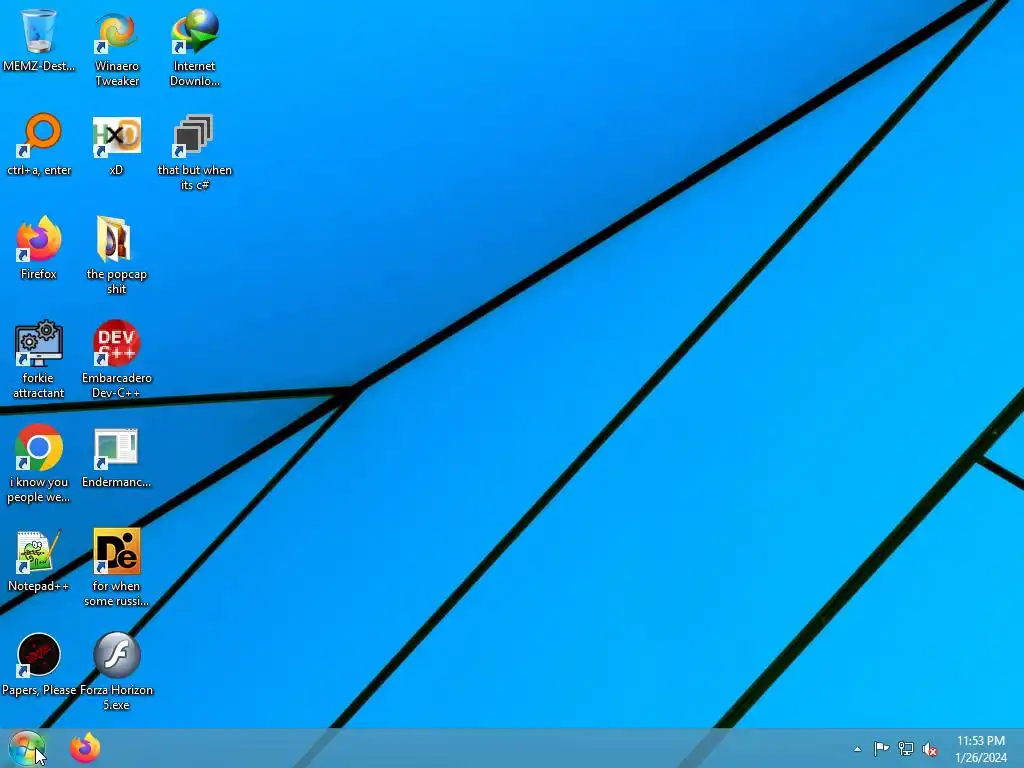Image resolution: width=1024 pixels, height=768 pixels.
Task: Open muted volume tray icon
Action: (930, 749)
